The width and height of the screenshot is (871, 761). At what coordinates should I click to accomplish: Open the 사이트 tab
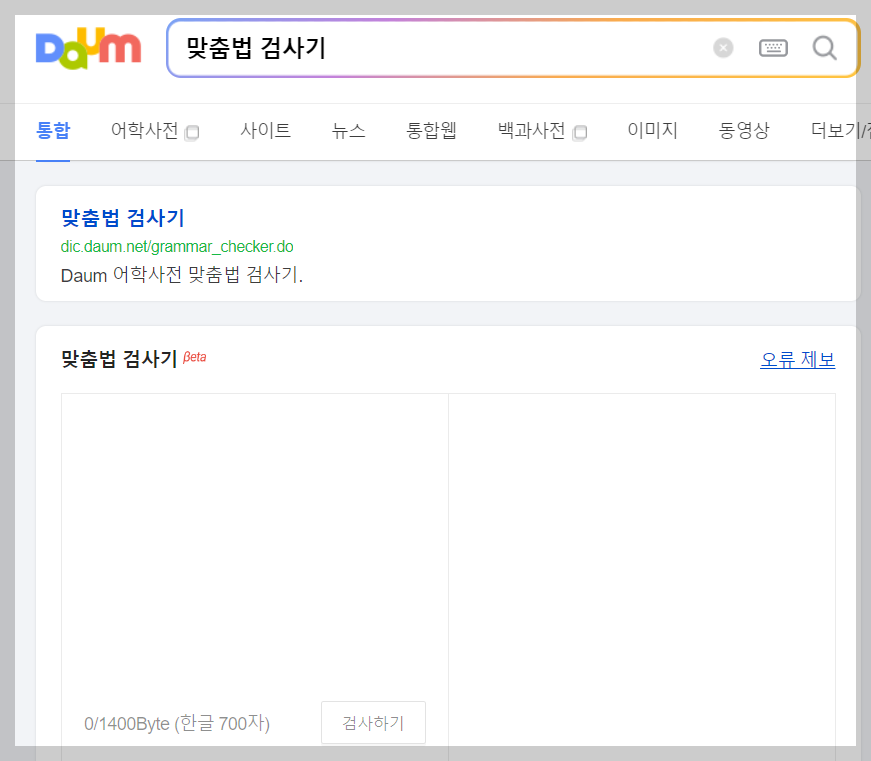[265, 131]
